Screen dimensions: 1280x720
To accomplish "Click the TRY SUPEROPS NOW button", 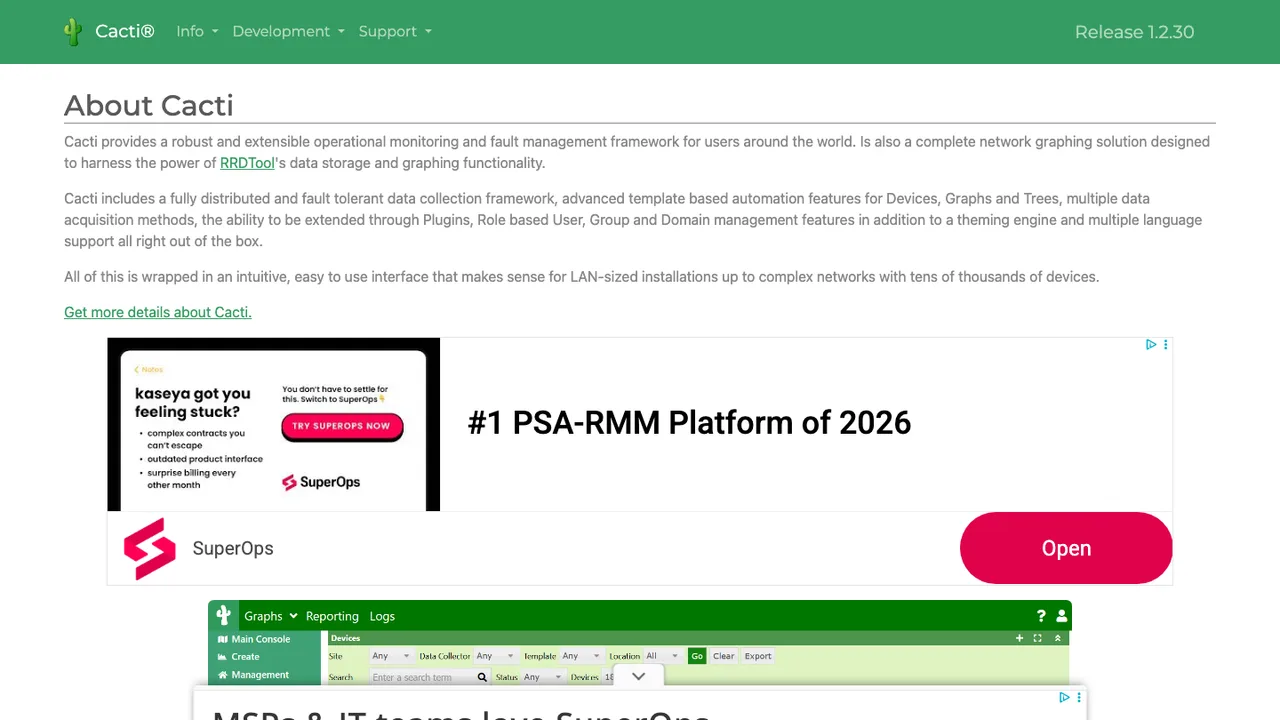I will (x=341, y=426).
